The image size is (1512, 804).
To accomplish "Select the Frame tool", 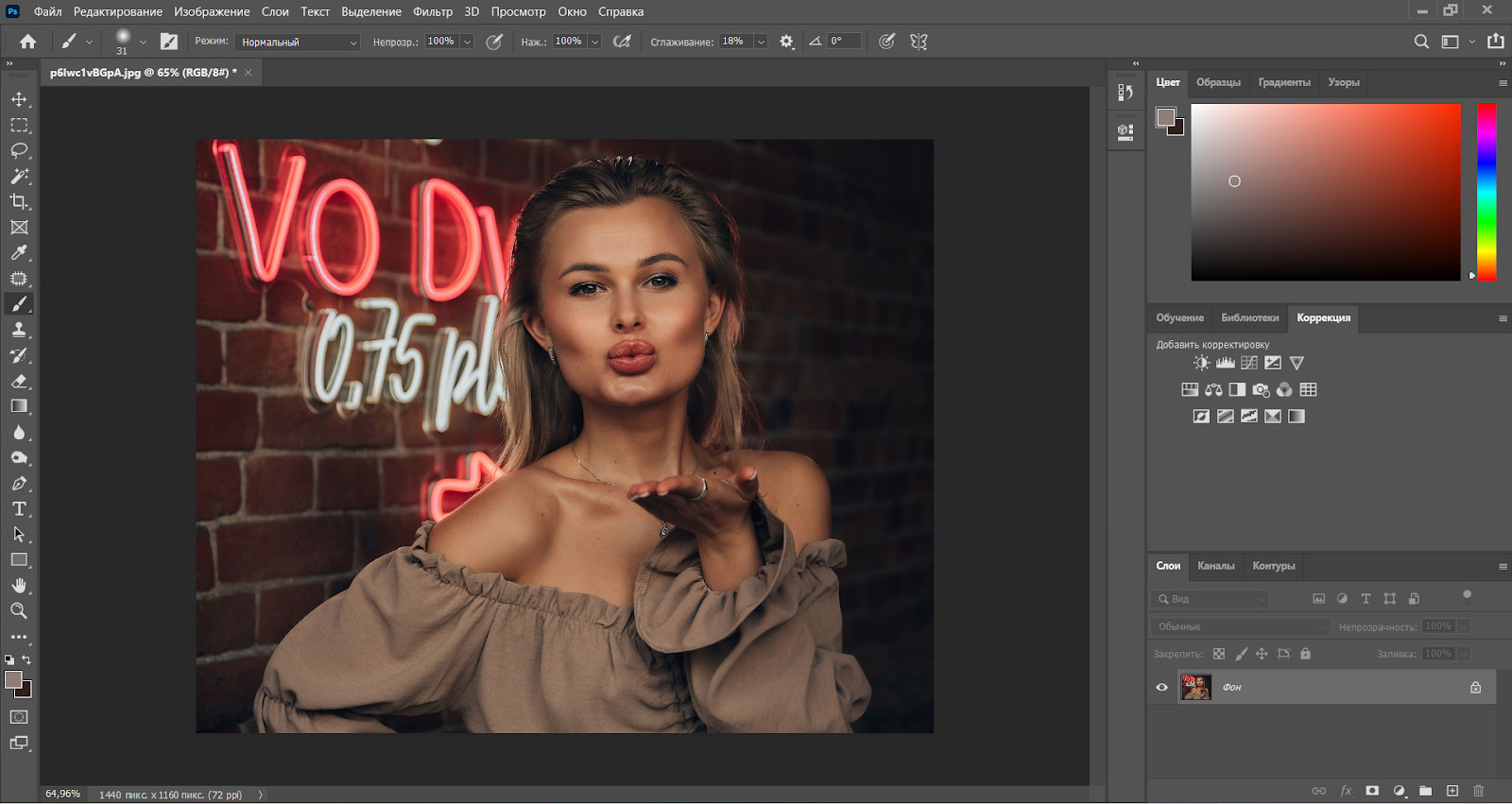I will 19,227.
